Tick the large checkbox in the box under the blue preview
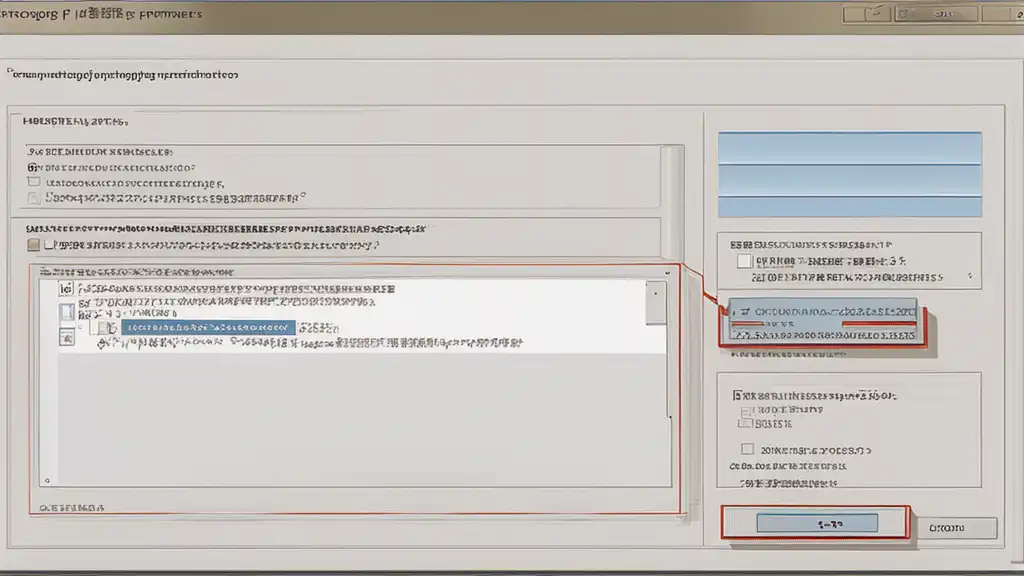The height and width of the screenshot is (576, 1024). (x=744, y=261)
